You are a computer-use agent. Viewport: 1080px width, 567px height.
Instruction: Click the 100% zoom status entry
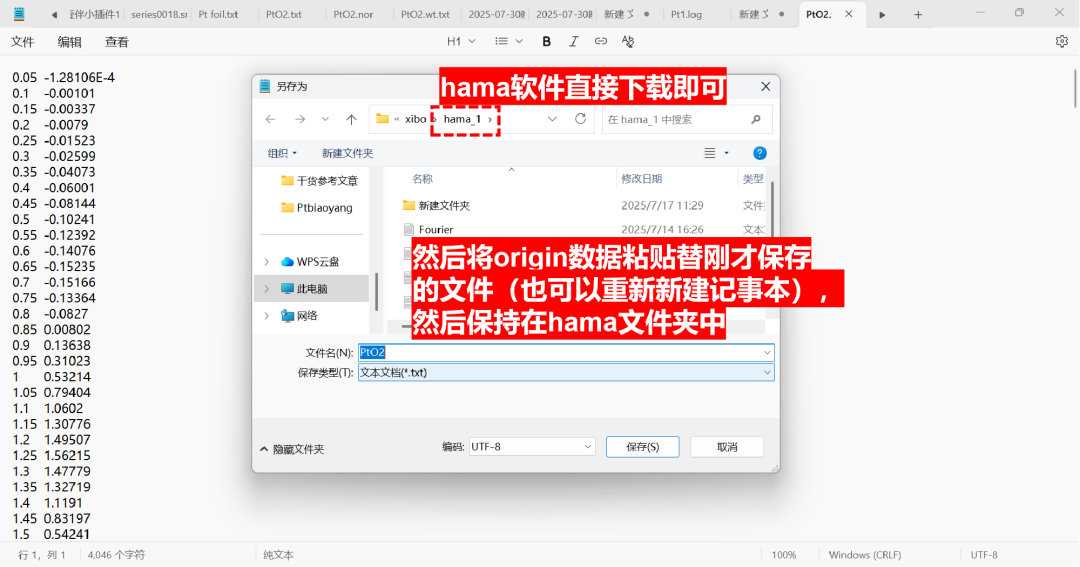(x=784, y=555)
